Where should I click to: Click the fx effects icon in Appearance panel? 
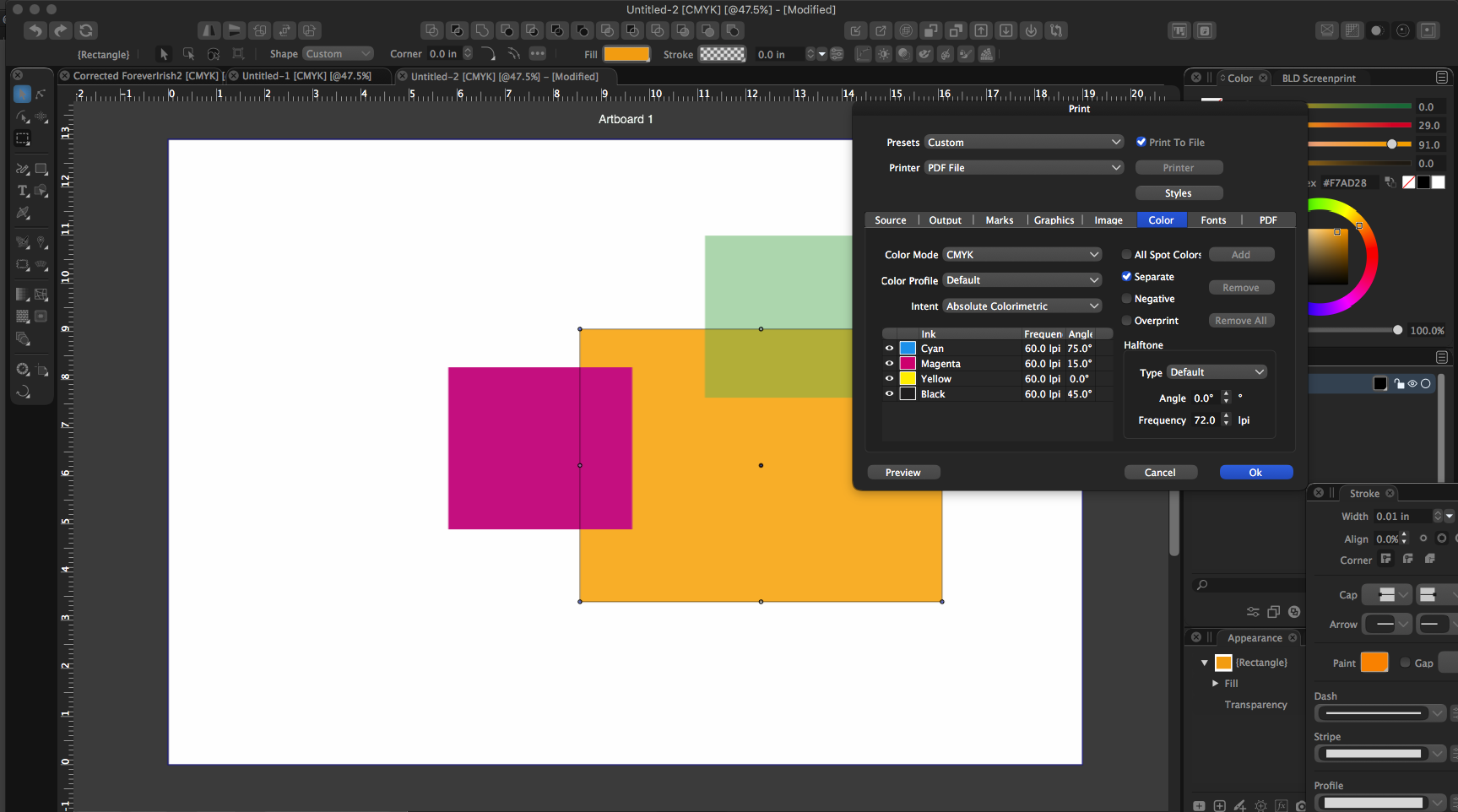click(x=1282, y=805)
